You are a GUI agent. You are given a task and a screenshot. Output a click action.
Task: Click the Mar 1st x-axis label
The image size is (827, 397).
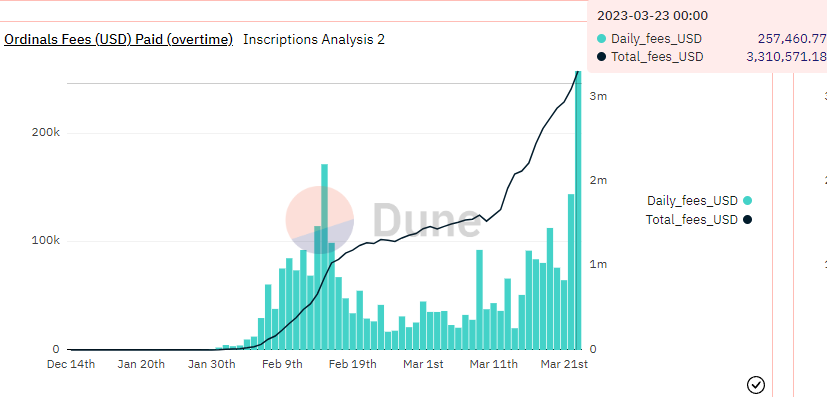pyautogui.click(x=423, y=364)
